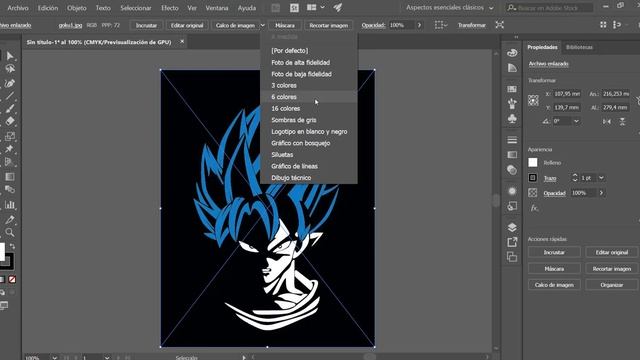
Task: Expand opacity arrow in control bar
Action: [419, 25]
